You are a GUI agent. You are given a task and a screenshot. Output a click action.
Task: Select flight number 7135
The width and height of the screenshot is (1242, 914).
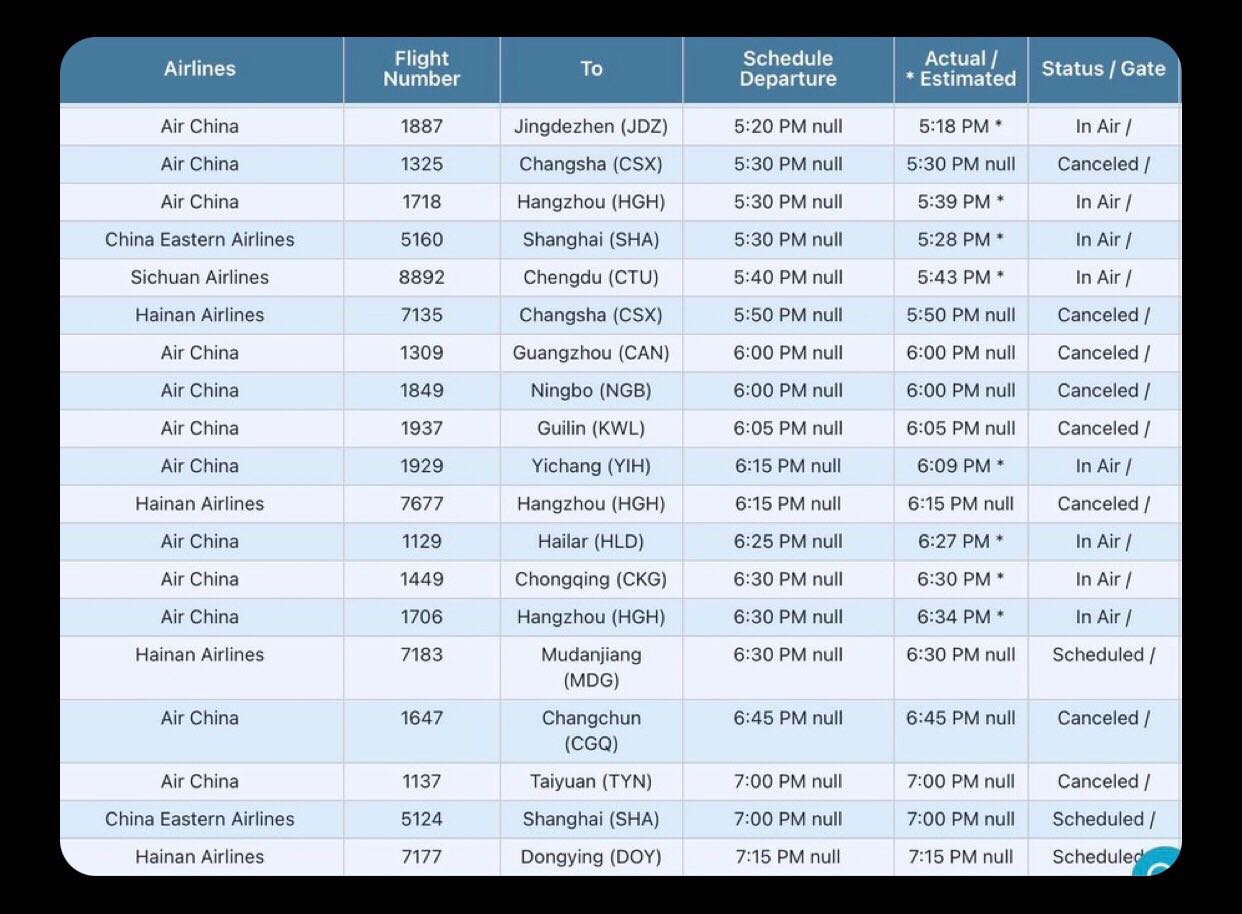(x=421, y=315)
